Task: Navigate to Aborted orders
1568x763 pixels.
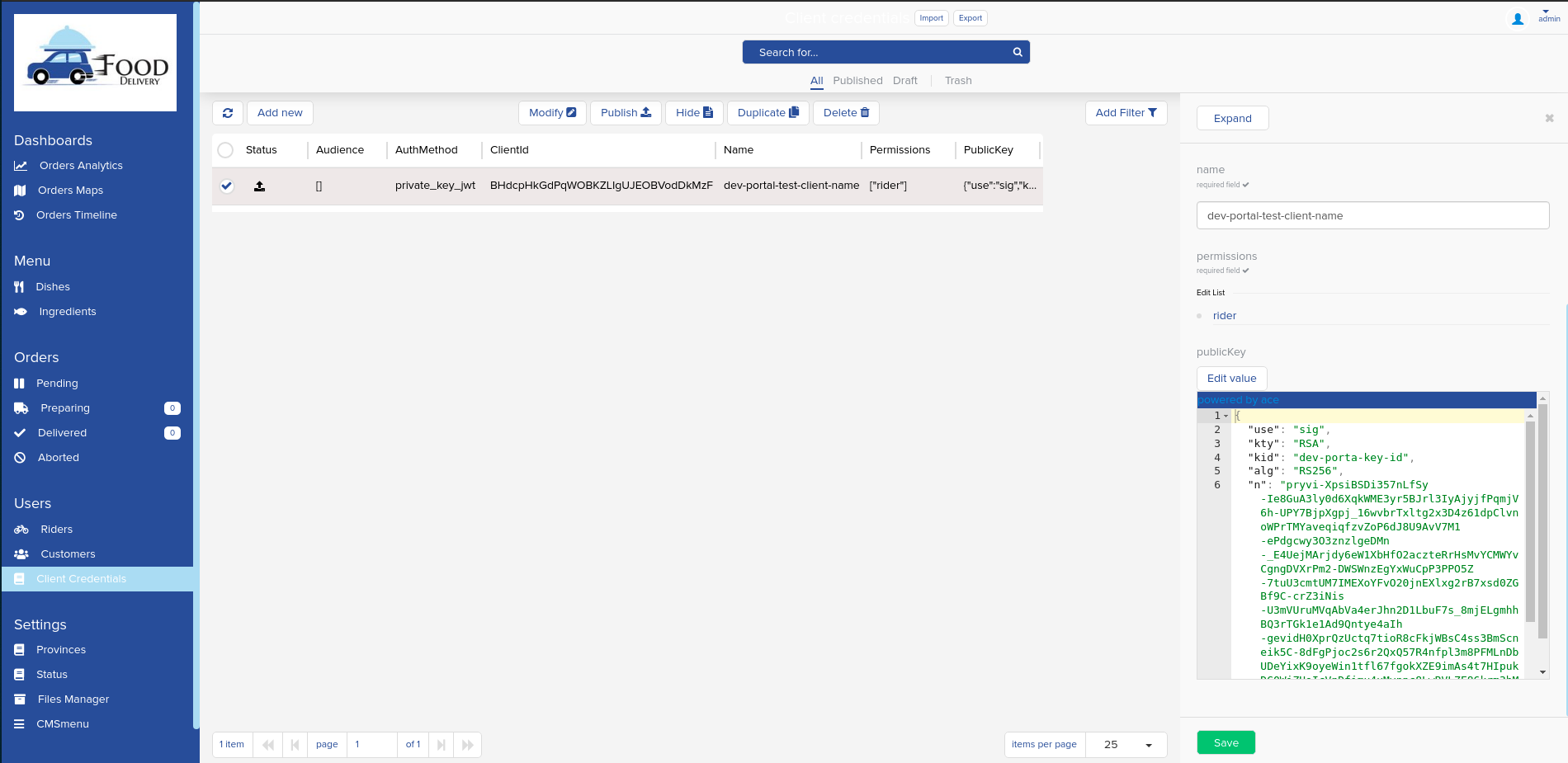Action: tap(58, 457)
